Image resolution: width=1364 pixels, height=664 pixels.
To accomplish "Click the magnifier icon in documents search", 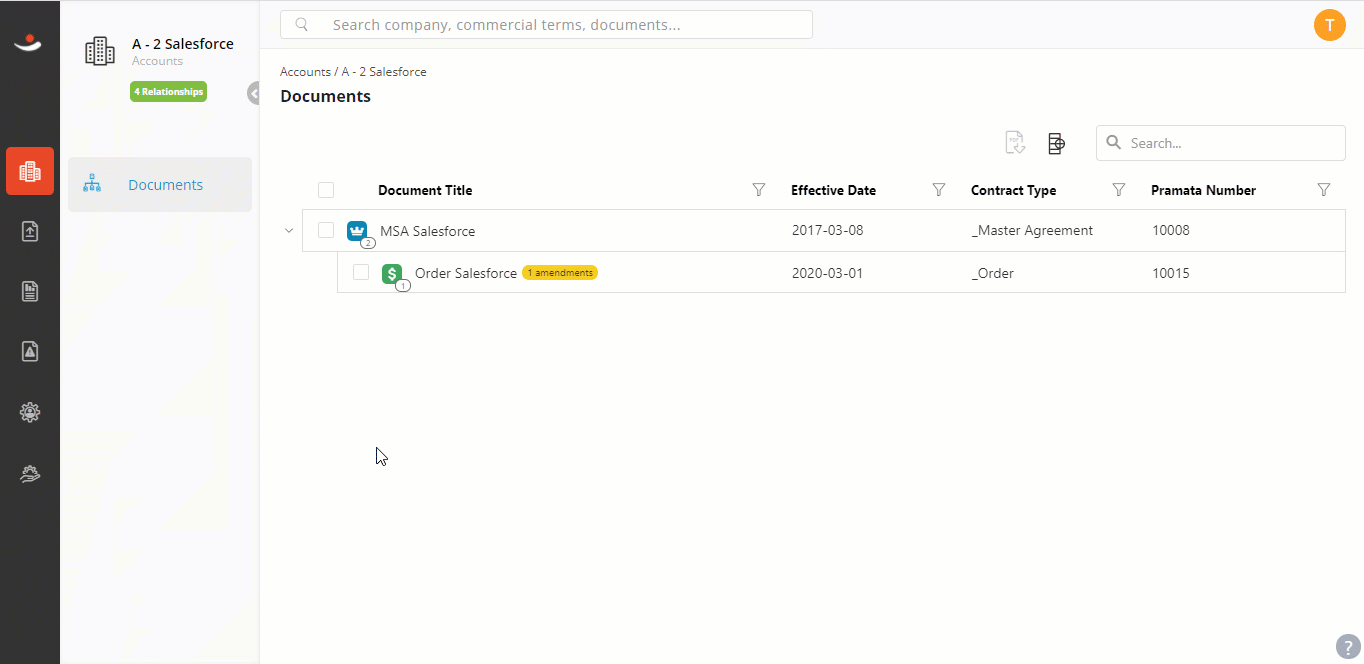I will click(1114, 143).
